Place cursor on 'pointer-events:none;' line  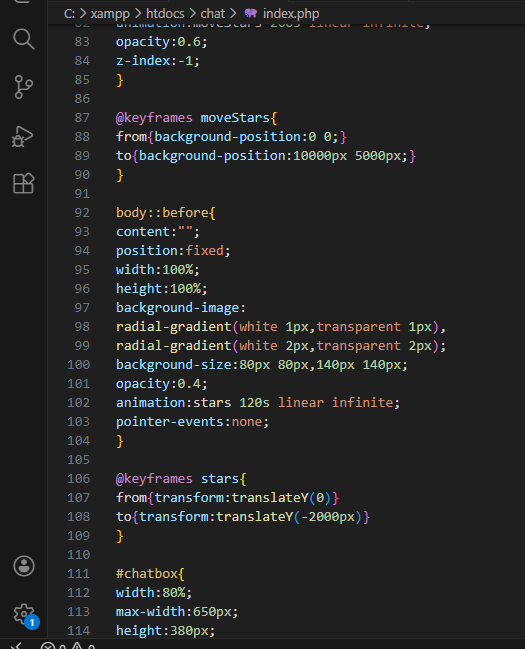[x=193, y=422]
